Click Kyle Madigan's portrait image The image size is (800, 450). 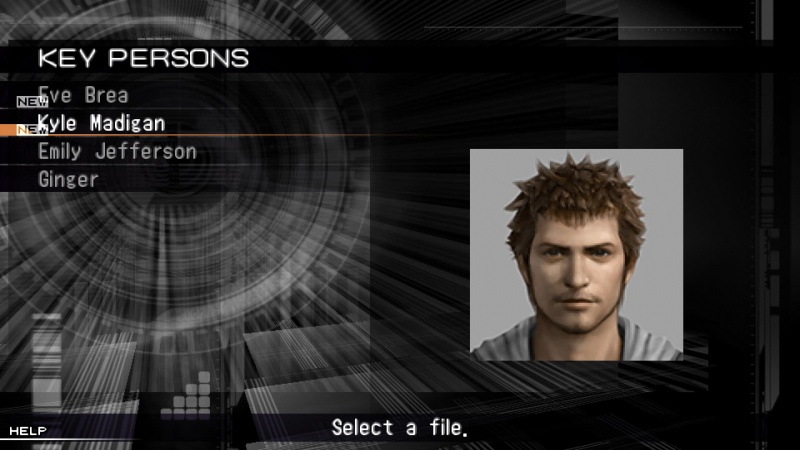576,255
